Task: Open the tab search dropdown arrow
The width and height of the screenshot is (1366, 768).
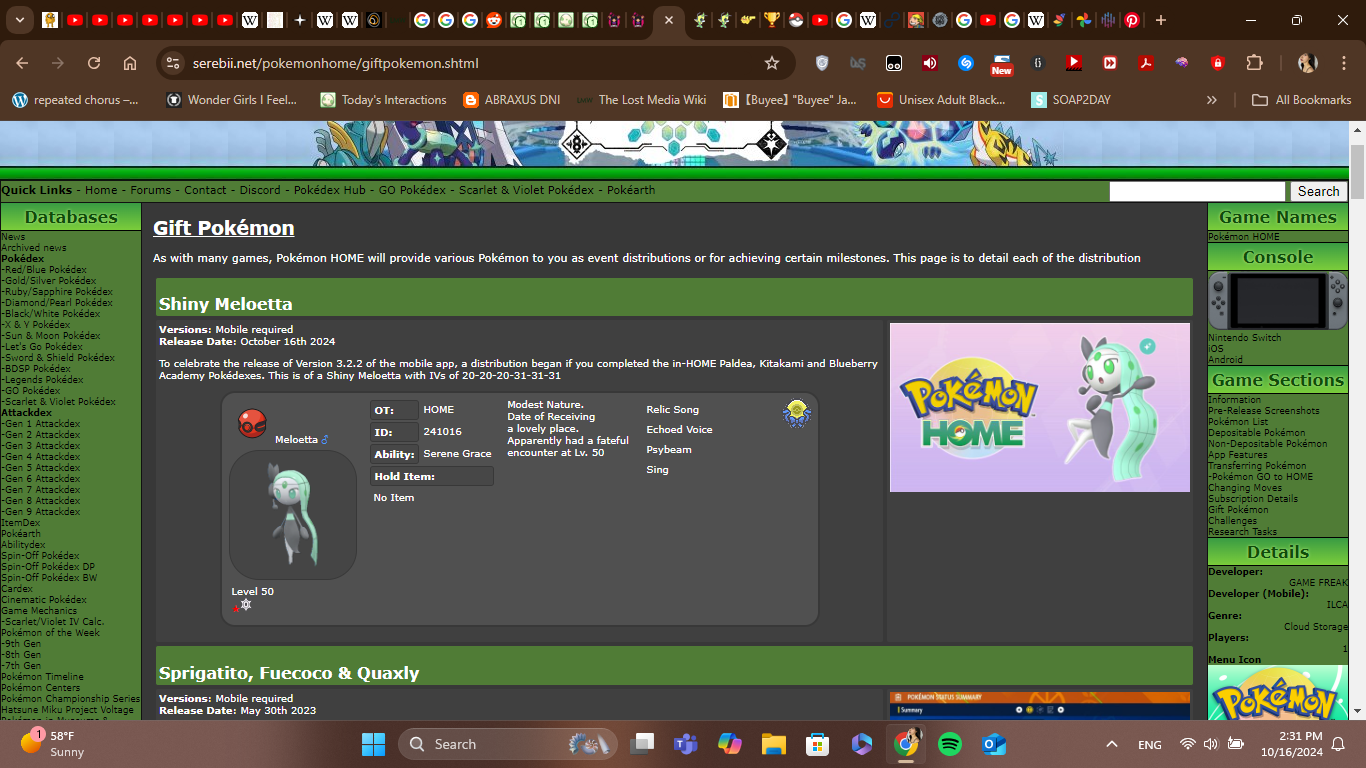Action: tap(22, 20)
